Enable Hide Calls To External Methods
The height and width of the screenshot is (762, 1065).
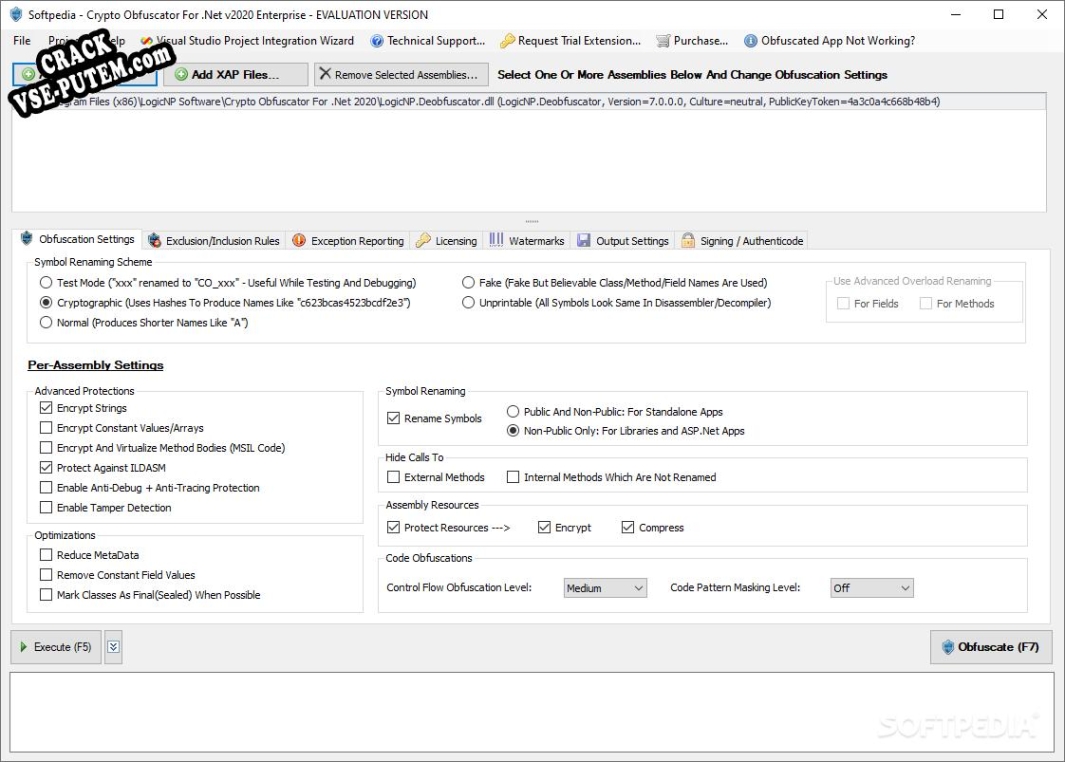[x=393, y=477]
